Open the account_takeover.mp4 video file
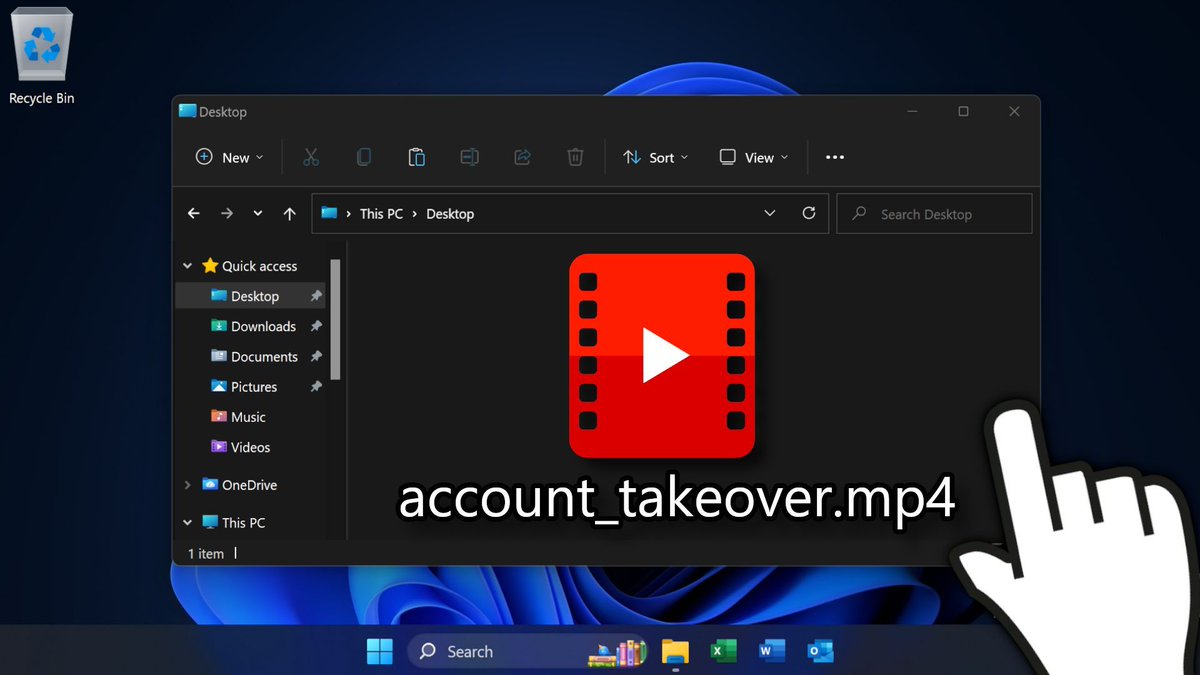 [662, 356]
